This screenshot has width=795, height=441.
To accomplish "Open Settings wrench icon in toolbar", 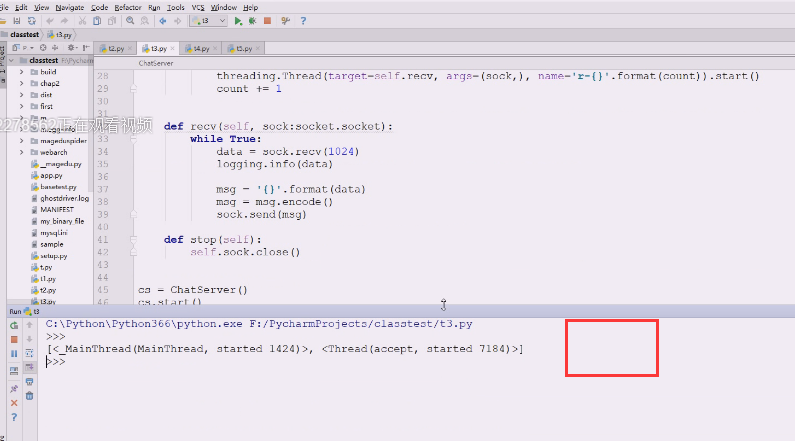I will point(285,21).
